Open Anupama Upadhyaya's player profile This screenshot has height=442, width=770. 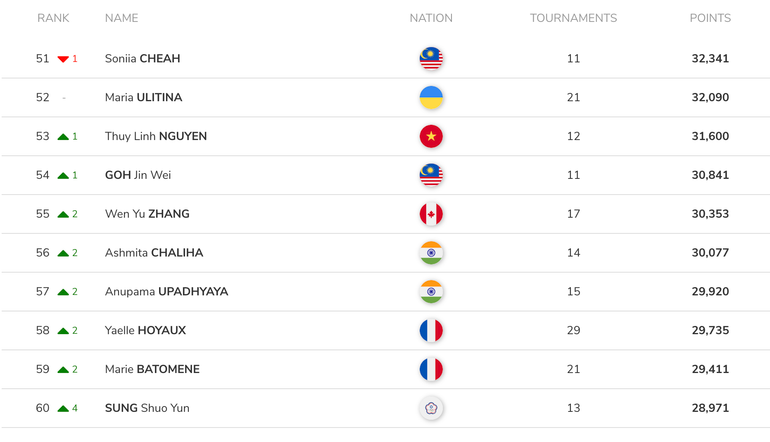coord(166,292)
